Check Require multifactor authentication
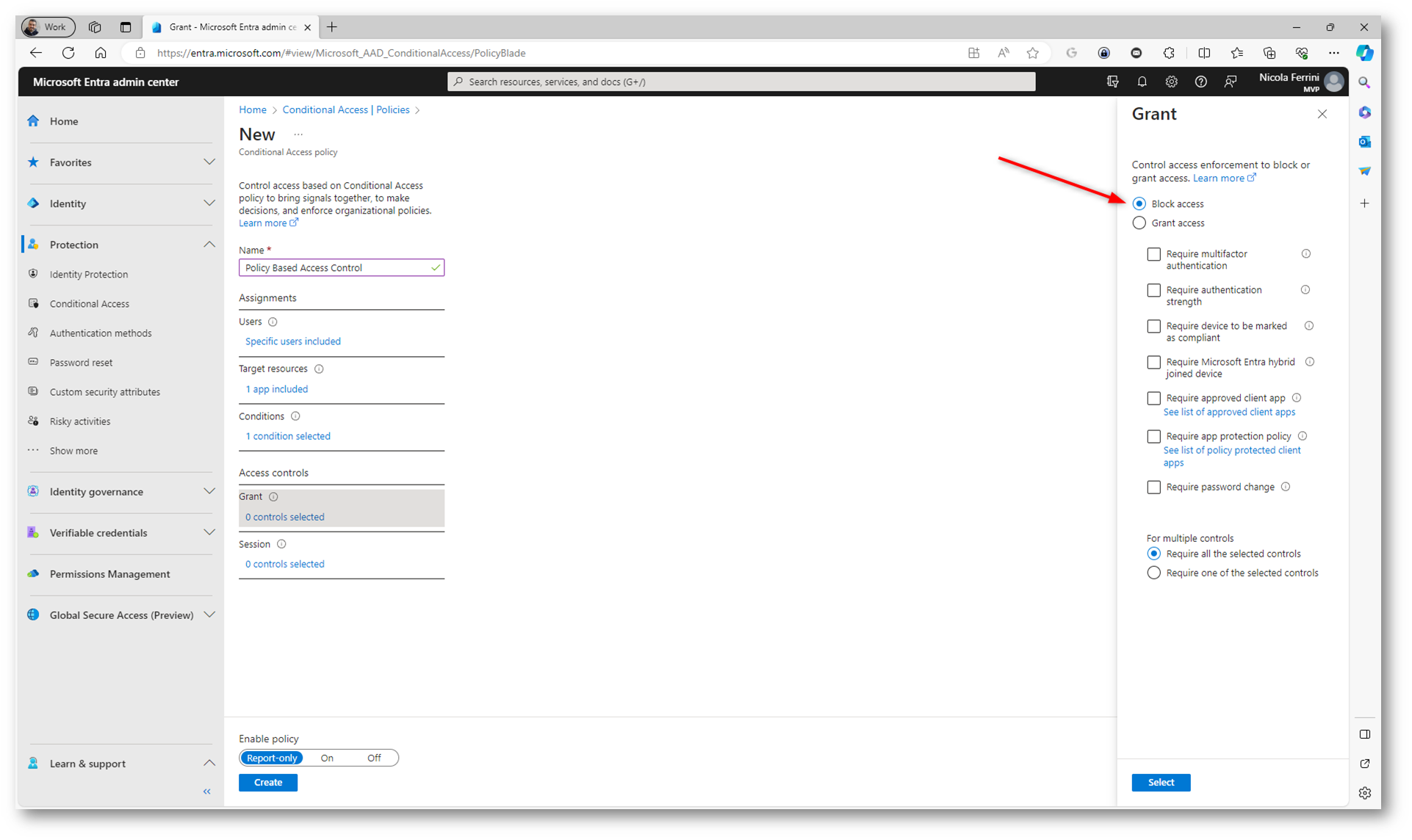 coord(1153,254)
